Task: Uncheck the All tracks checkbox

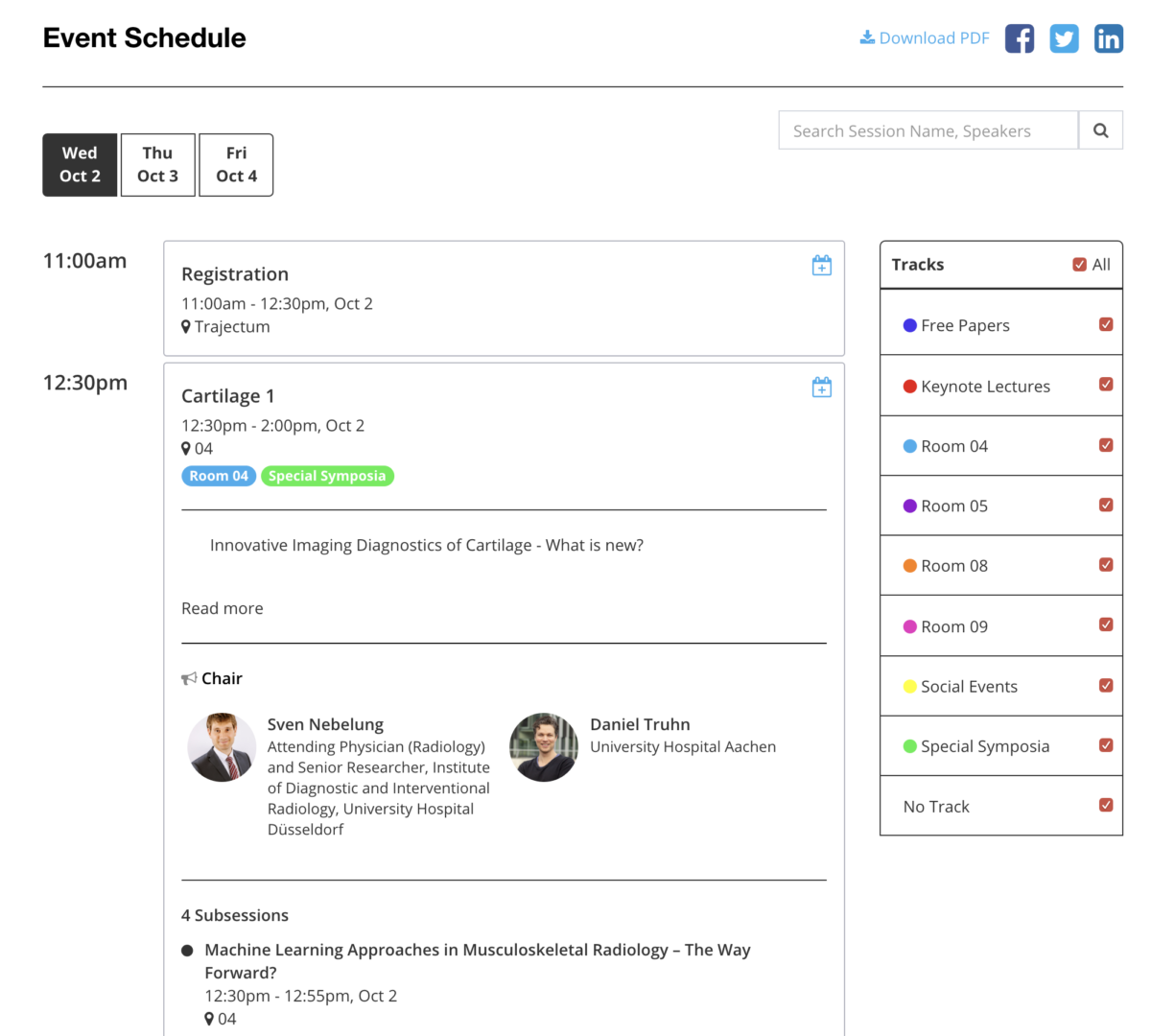Action: click(x=1080, y=265)
